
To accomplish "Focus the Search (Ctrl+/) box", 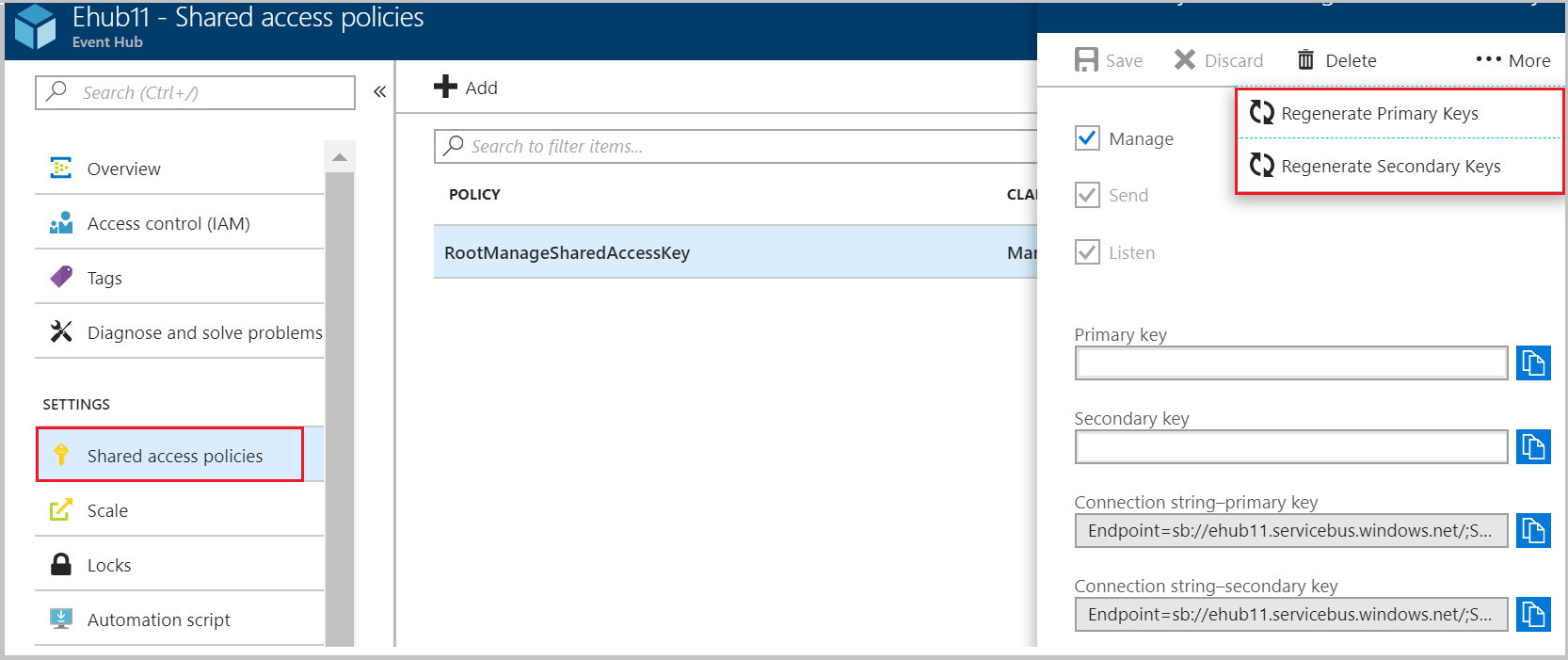I will click(196, 92).
